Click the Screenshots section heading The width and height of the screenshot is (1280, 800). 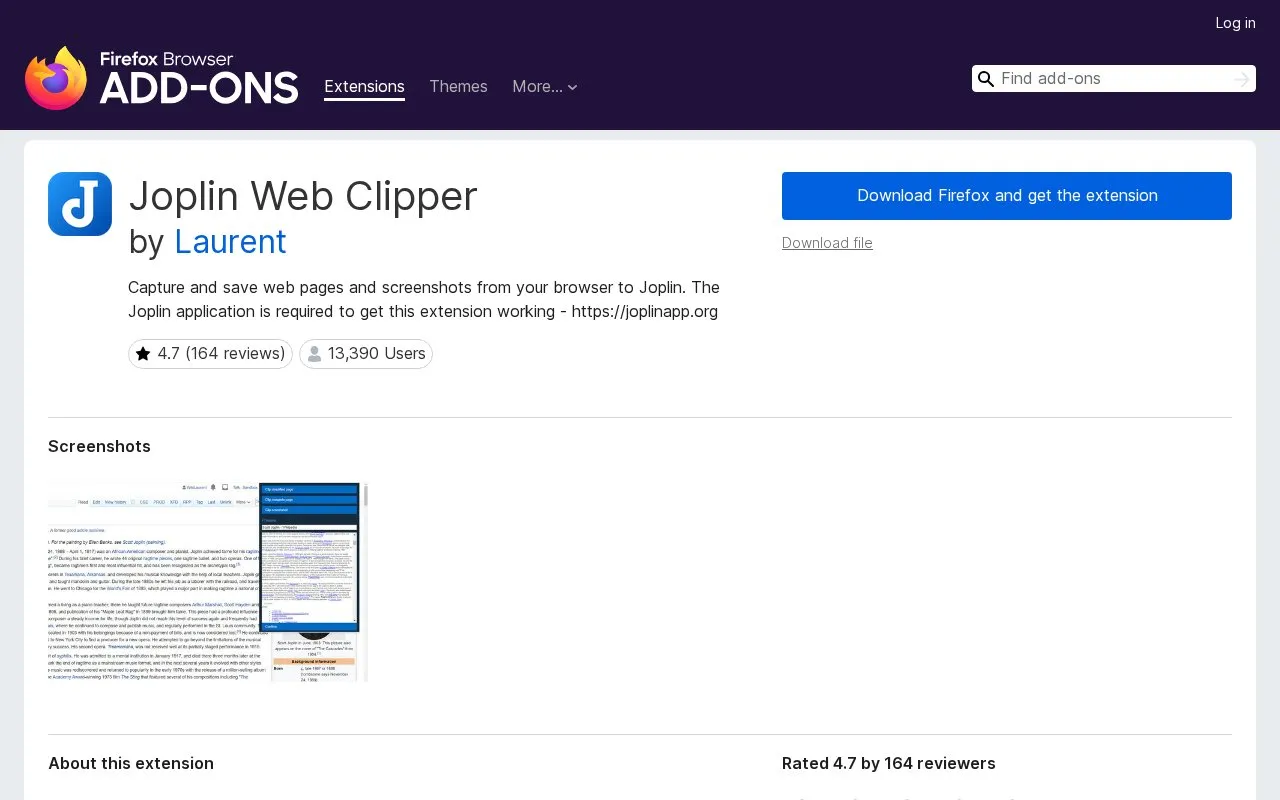[x=99, y=446]
